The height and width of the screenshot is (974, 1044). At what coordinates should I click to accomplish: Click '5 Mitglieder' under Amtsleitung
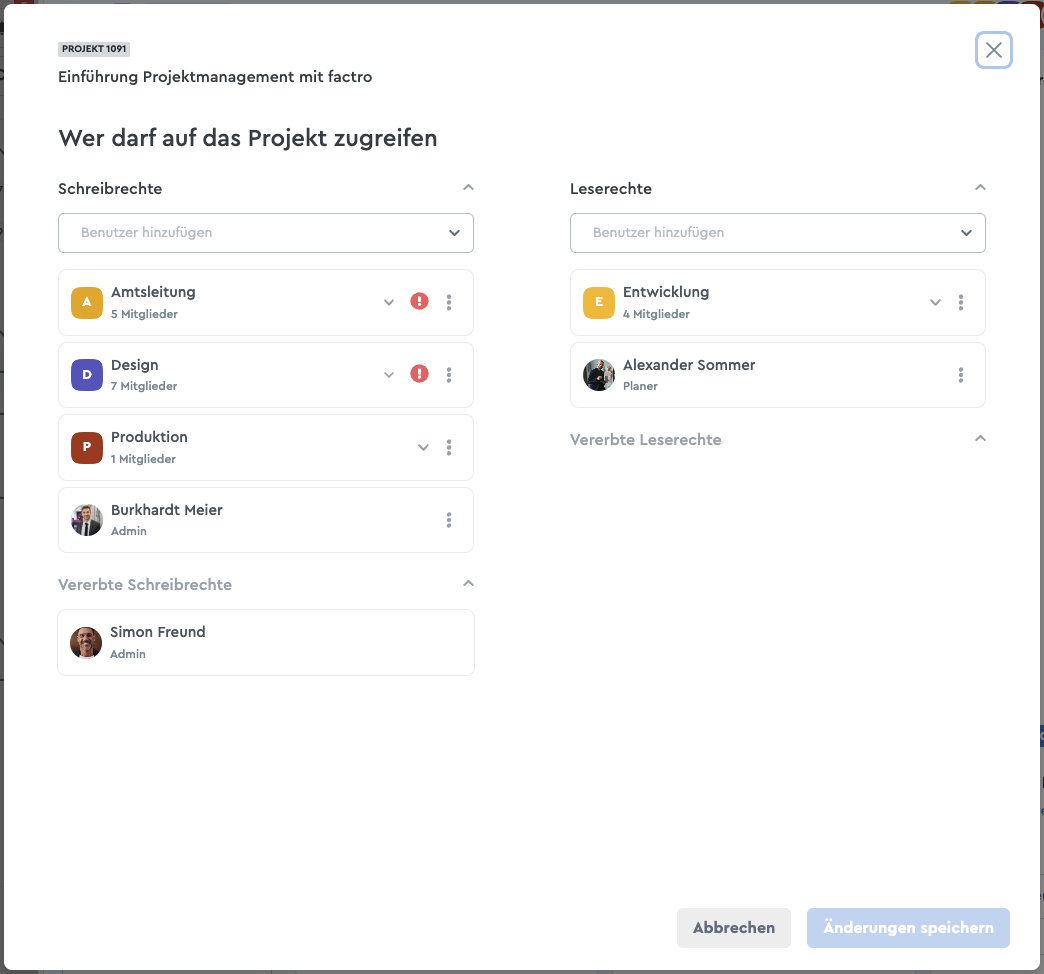144,314
